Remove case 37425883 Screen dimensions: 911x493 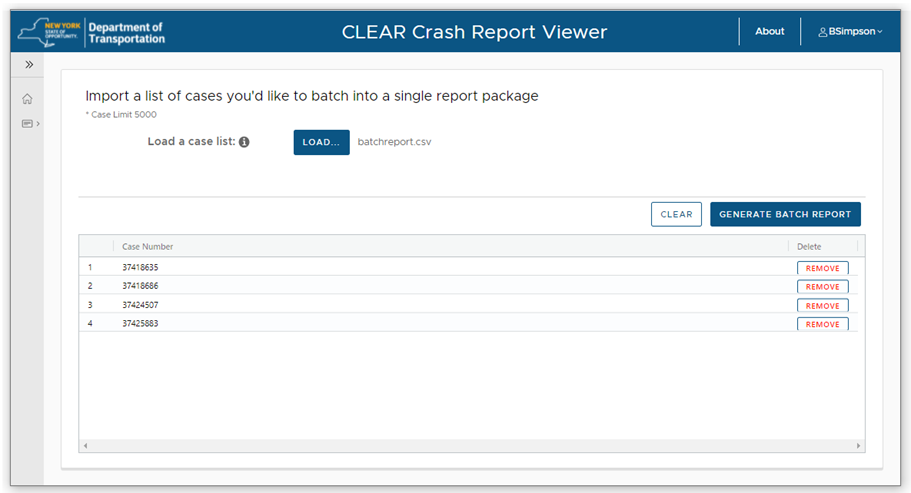(x=822, y=325)
